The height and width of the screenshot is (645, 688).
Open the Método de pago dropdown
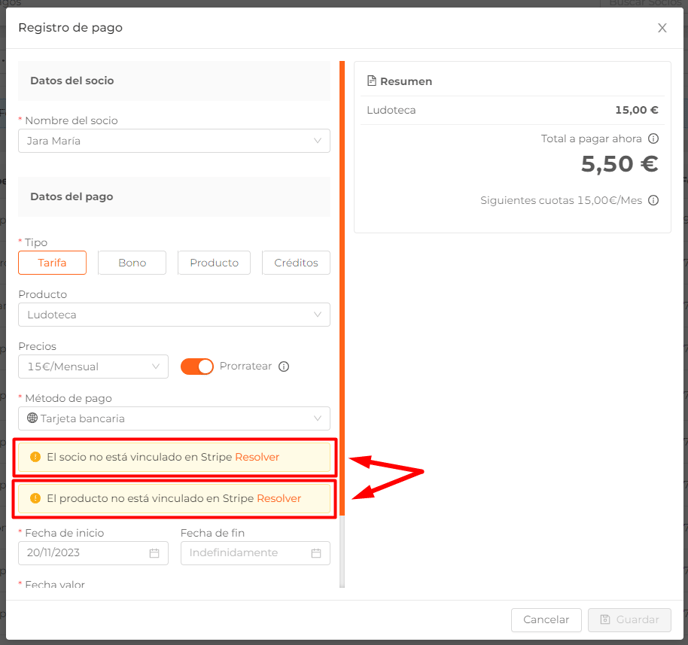tap(174, 418)
